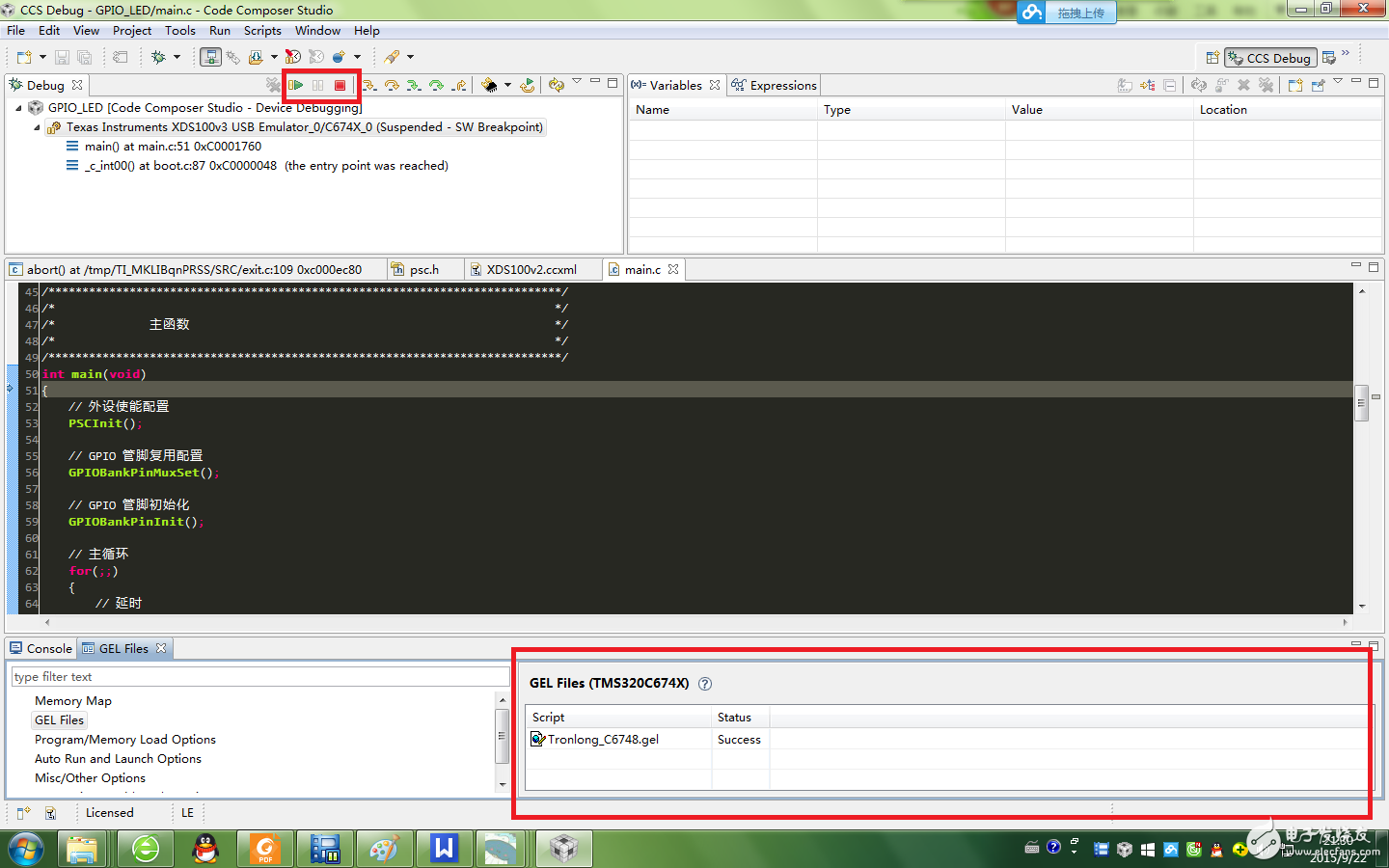Screen dimensions: 1389x868
Task: Select Memory Map in the settings list
Action: (73, 701)
